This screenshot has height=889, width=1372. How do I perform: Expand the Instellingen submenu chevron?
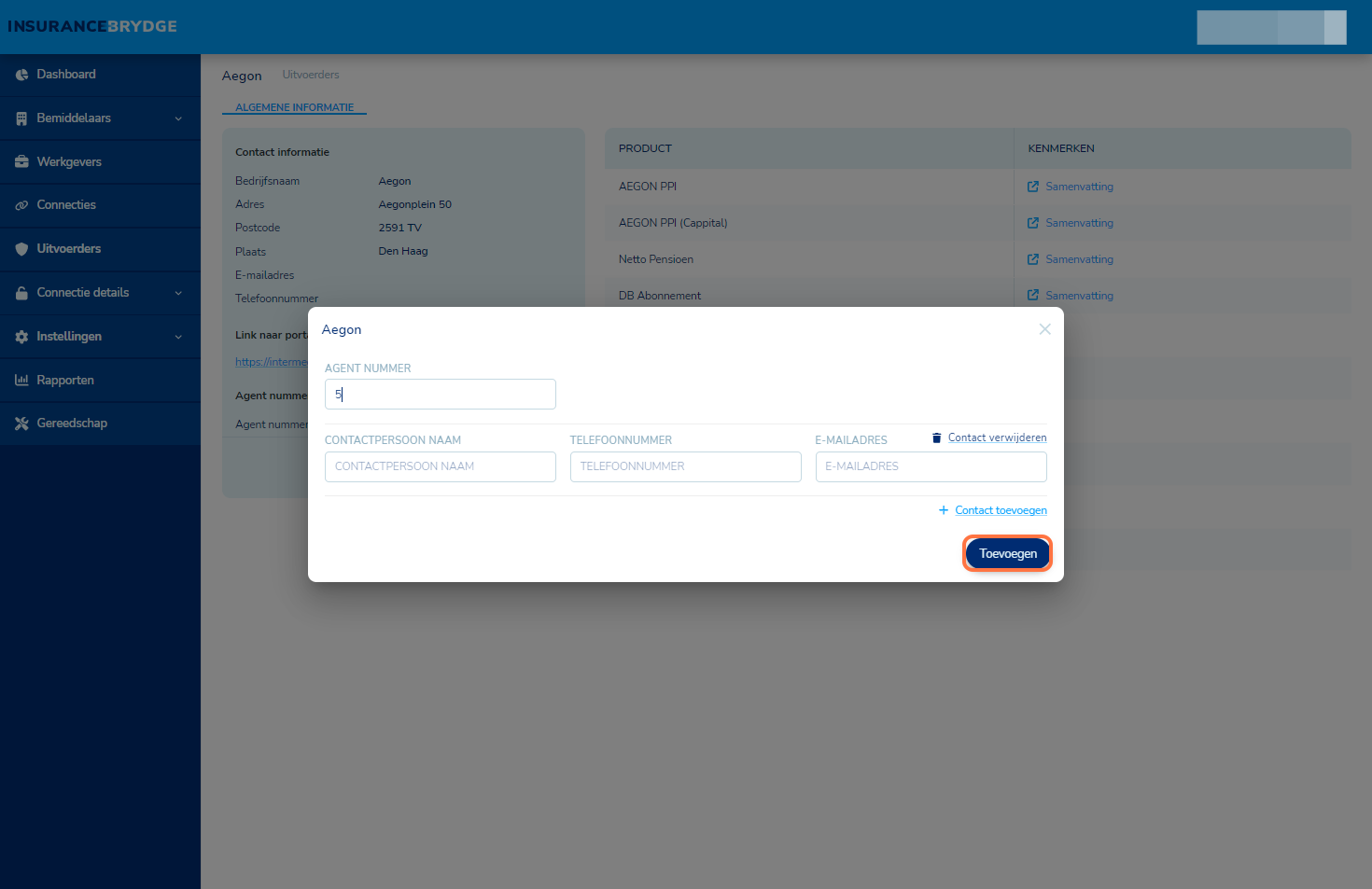coord(178,337)
